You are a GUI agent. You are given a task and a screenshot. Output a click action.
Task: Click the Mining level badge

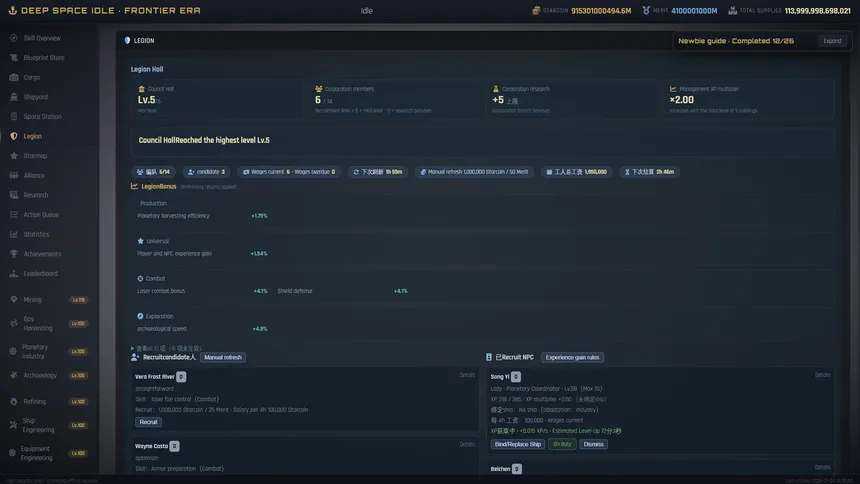(78, 300)
